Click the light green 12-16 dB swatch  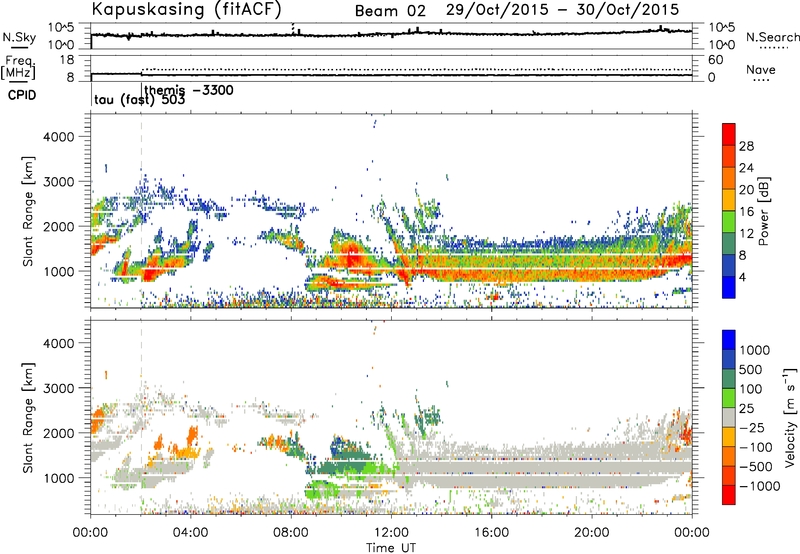pyautogui.click(x=729, y=222)
